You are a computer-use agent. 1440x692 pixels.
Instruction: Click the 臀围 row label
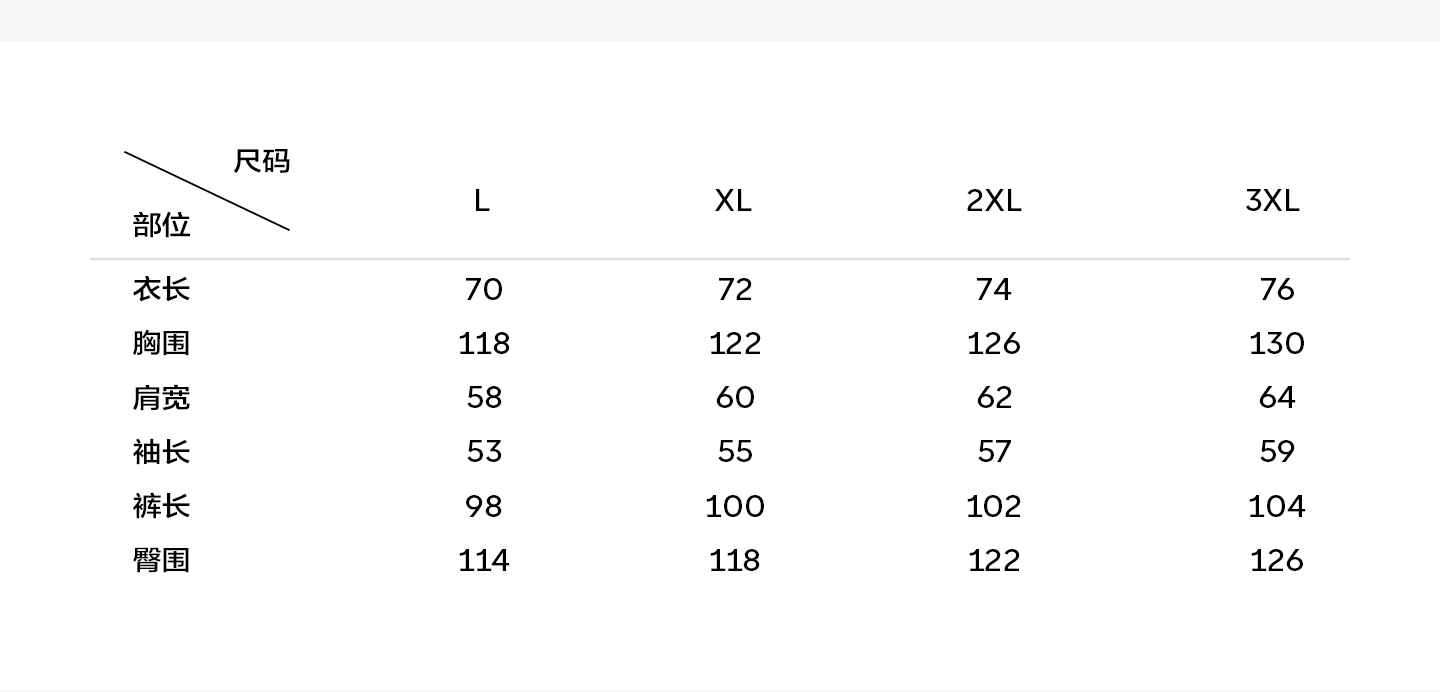161,560
